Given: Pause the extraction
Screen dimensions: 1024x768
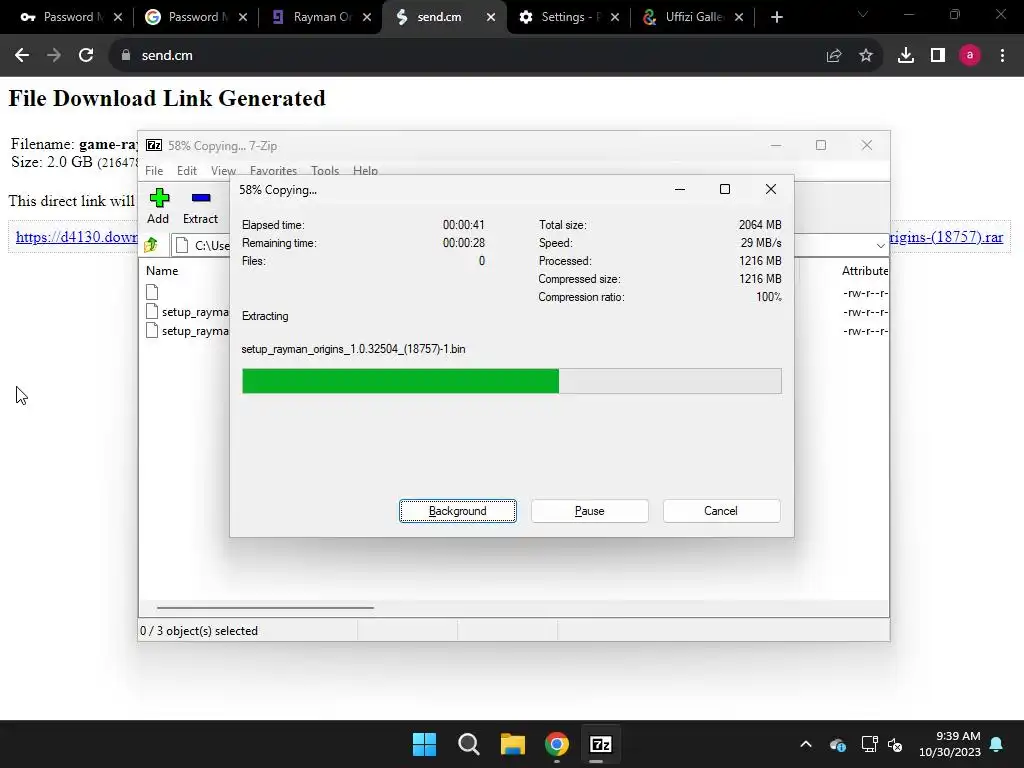Looking at the screenshot, I should (590, 511).
